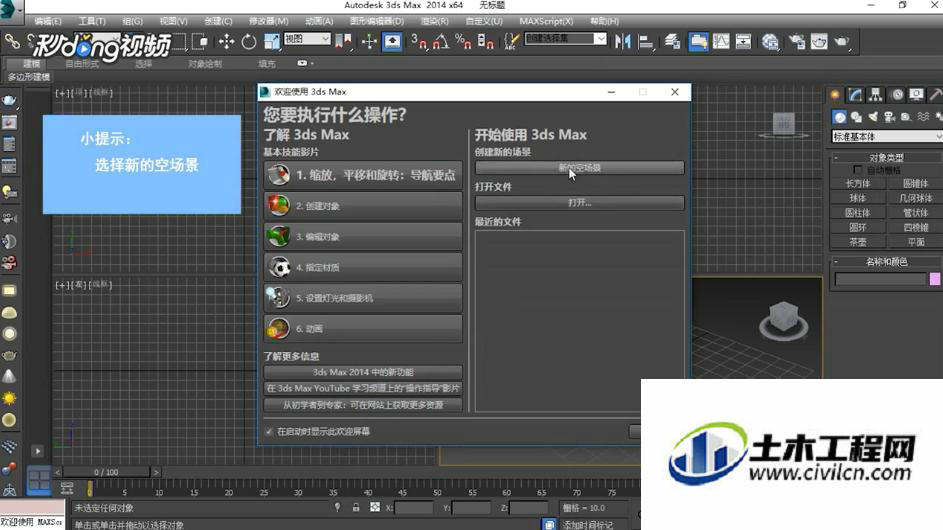
Task: Select the Geometry category icon
Action: (x=840, y=117)
